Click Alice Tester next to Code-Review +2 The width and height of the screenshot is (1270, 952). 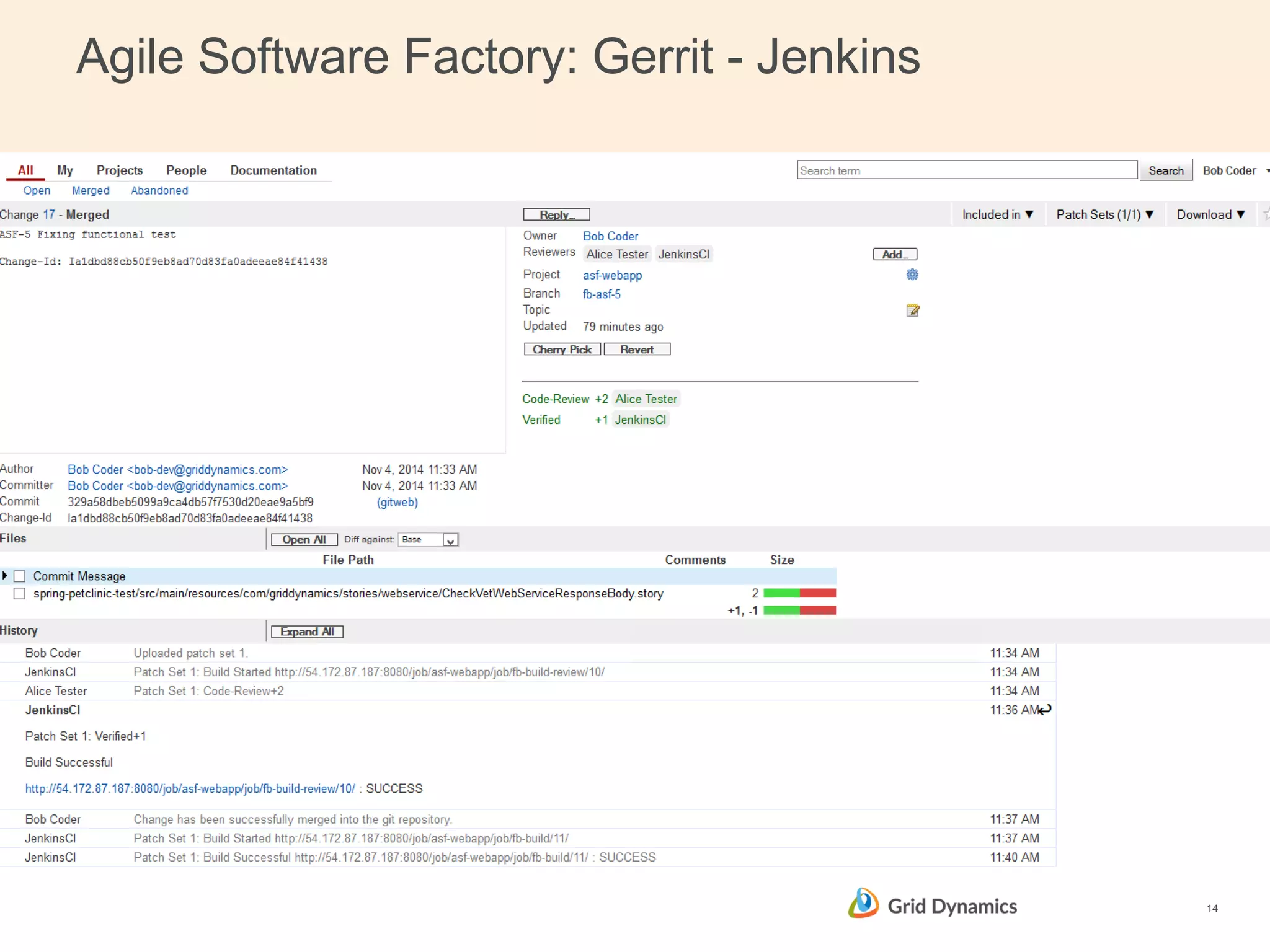coord(646,399)
